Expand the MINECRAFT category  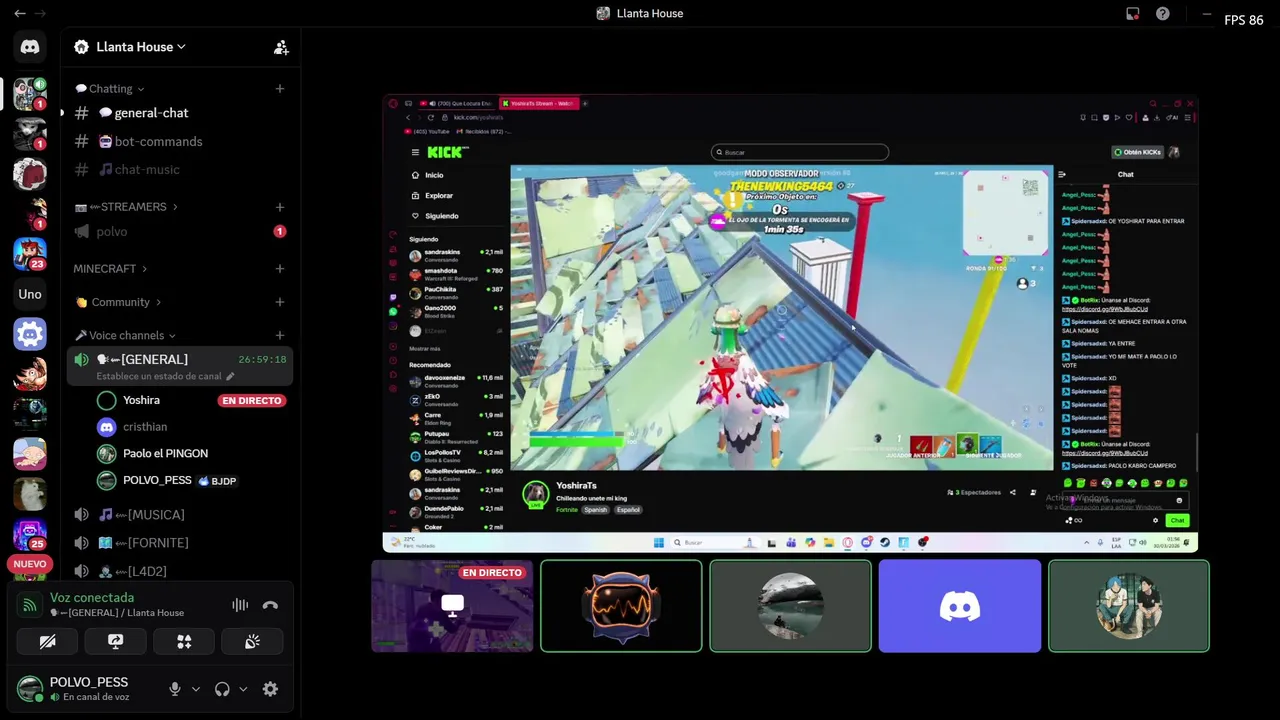click(x=110, y=269)
